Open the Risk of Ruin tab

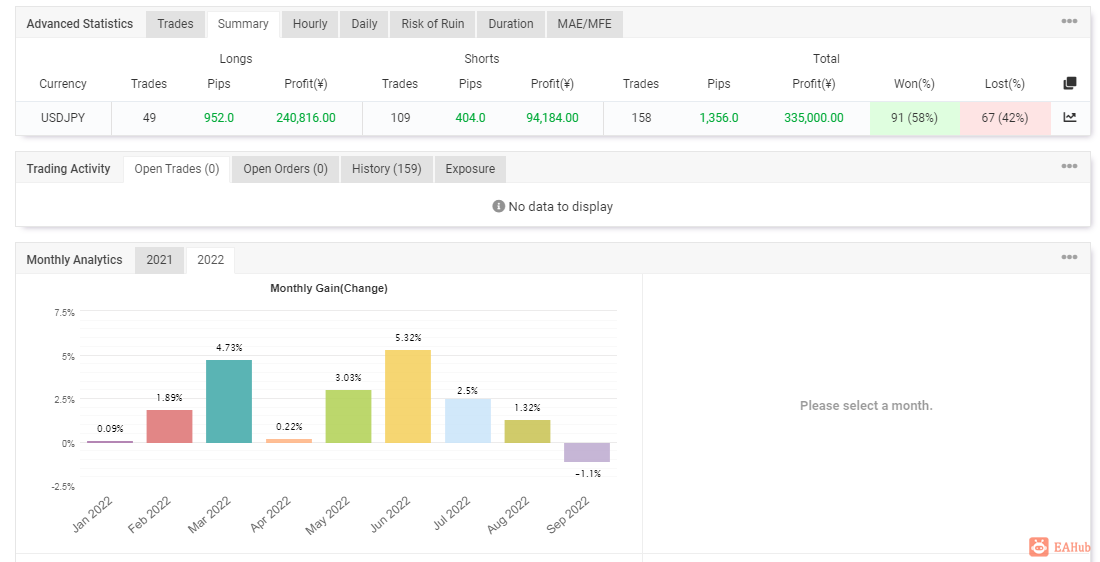[432, 24]
